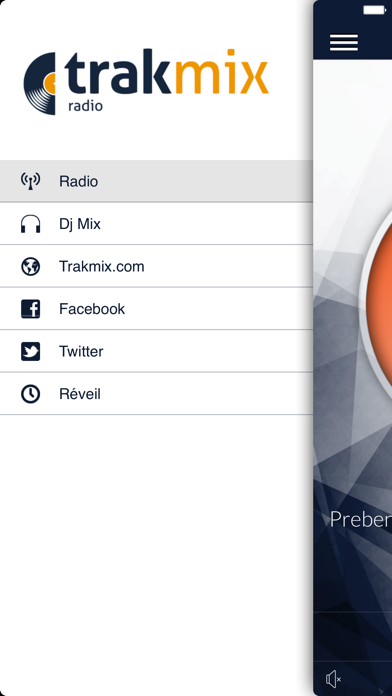Screen dimensions: 392x696
Task: Open the Trakmix.com website link
Action: click(x=156, y=266)
